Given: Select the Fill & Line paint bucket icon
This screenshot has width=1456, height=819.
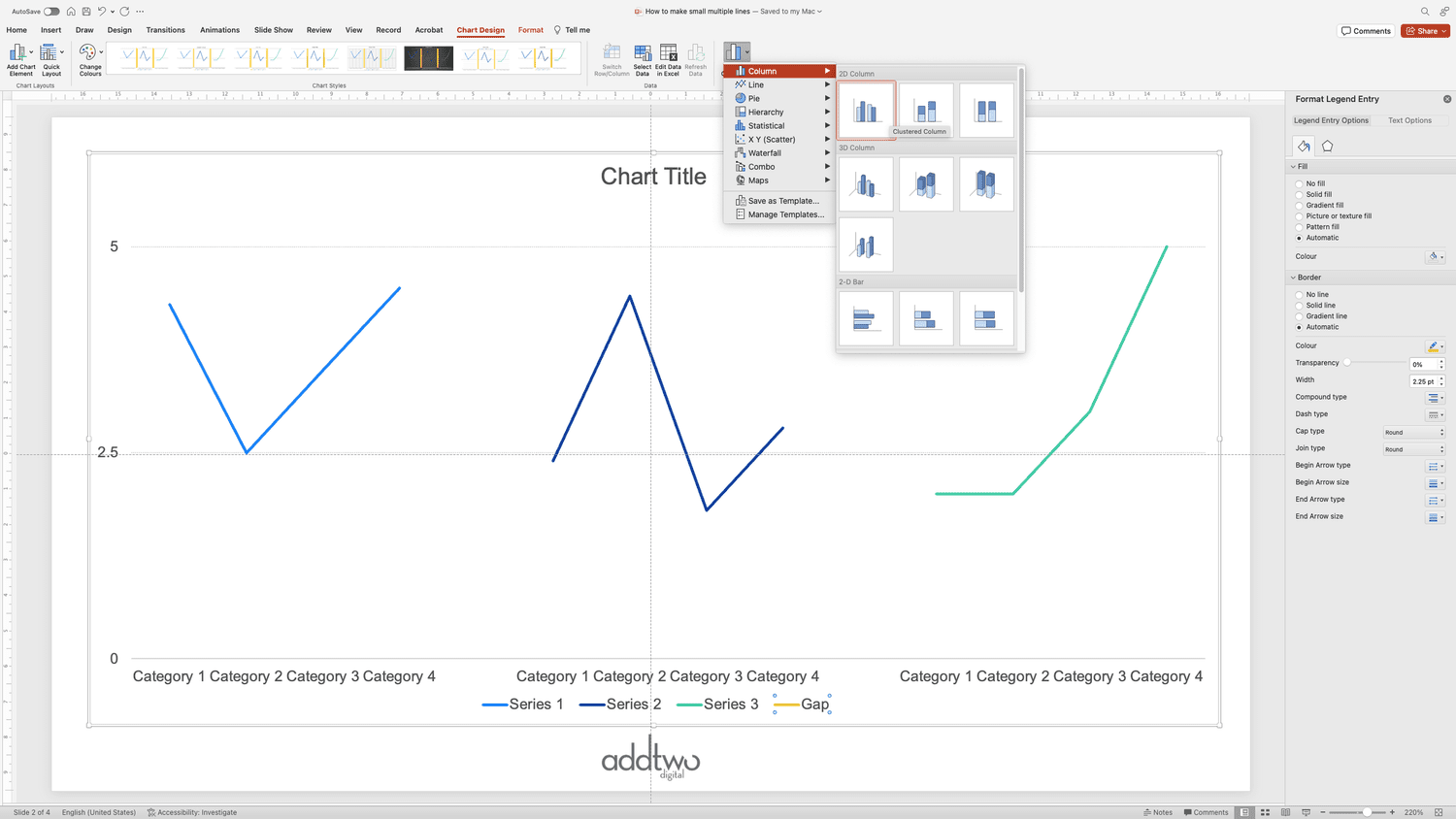Looking at the screenshot, I should 1302,146.
